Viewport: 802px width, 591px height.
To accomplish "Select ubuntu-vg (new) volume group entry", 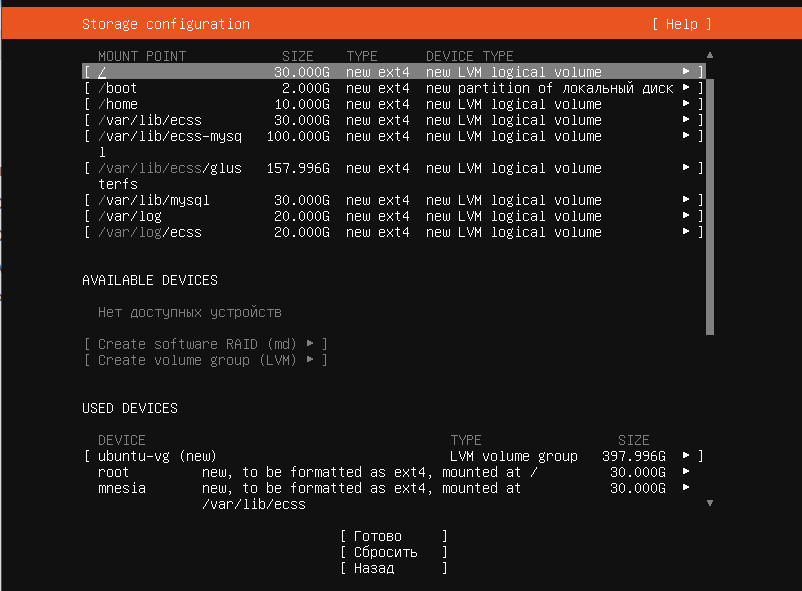I will click(157, 456).
